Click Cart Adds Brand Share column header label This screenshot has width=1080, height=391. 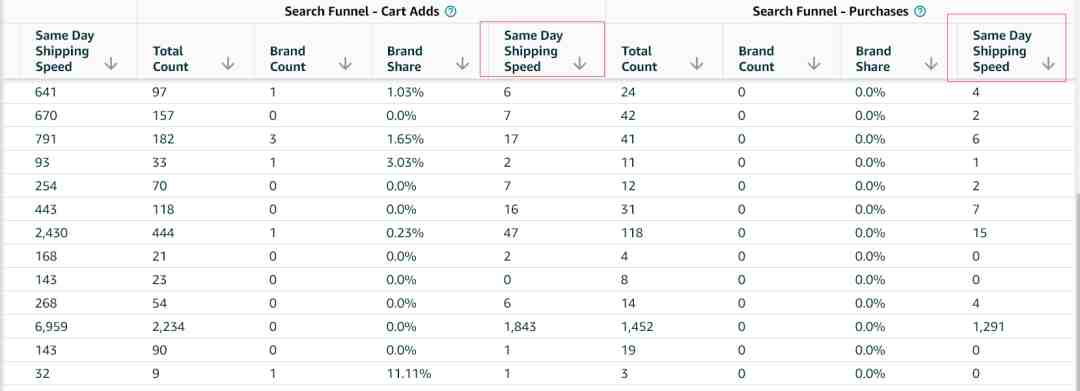point(404,59)
